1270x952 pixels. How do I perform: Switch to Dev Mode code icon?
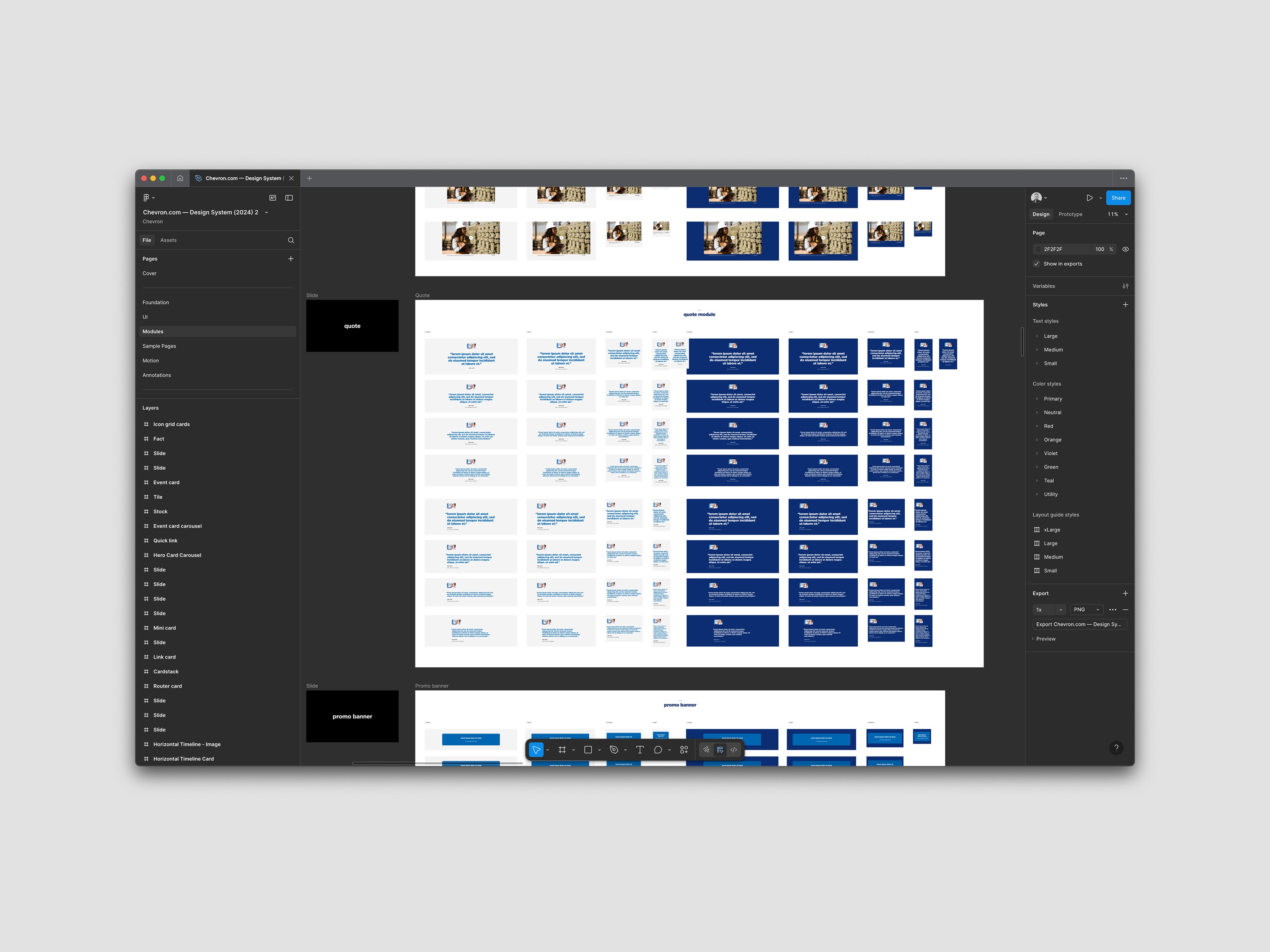[733, 749]
